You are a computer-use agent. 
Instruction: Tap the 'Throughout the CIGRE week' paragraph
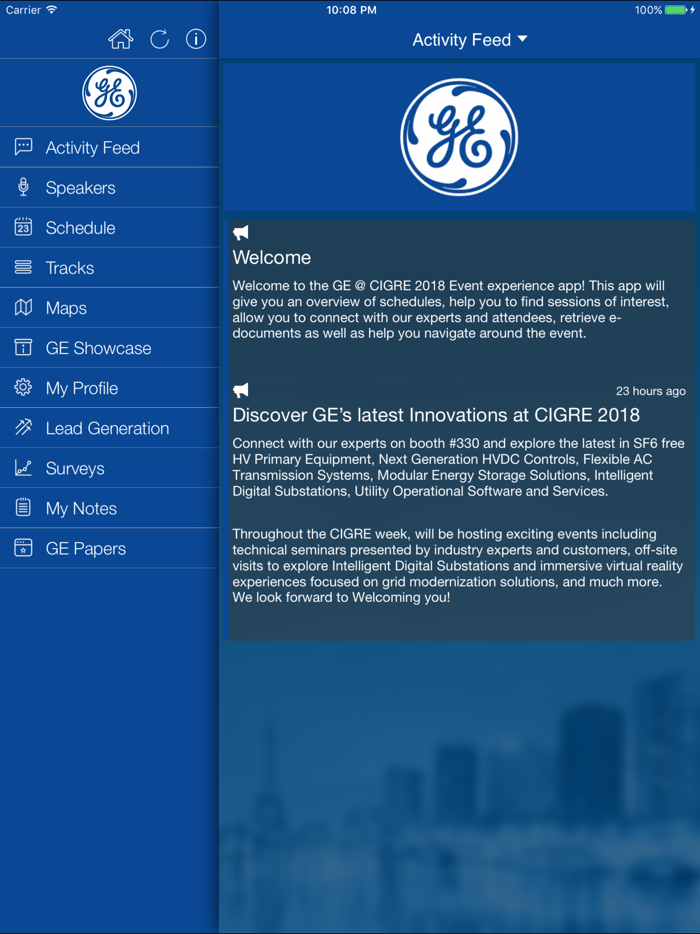[458, 565]
